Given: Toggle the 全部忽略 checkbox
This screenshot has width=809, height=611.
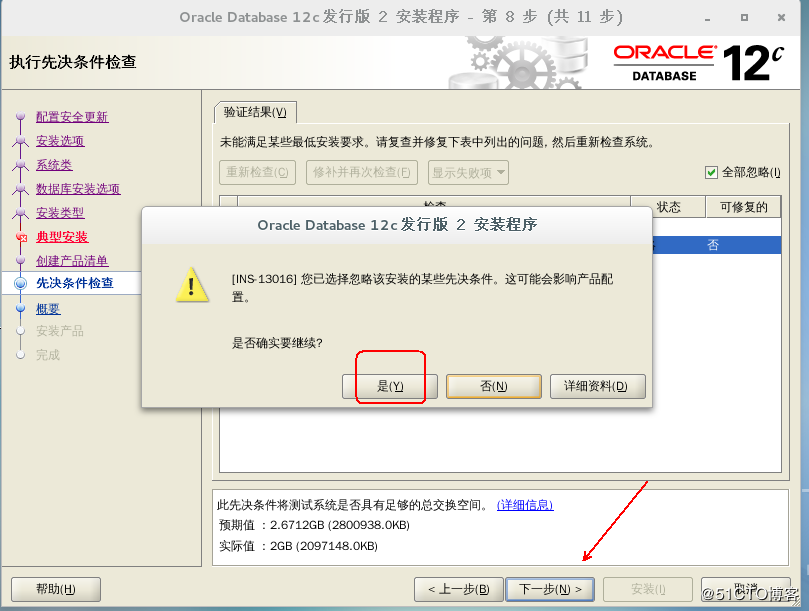Looking at the screenshot, I should pos(711,172).
